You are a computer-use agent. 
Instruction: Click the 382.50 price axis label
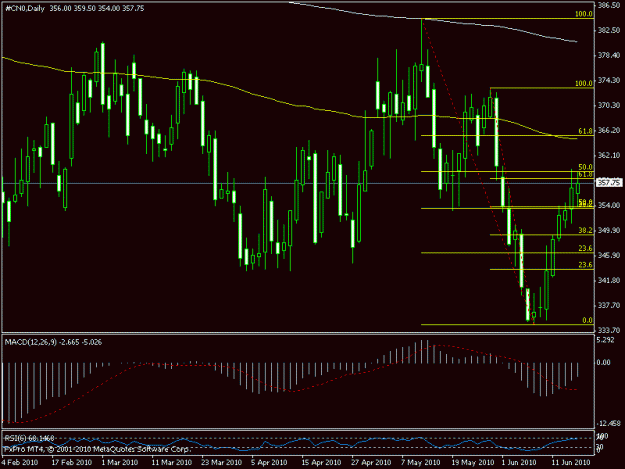coord(609,30)
